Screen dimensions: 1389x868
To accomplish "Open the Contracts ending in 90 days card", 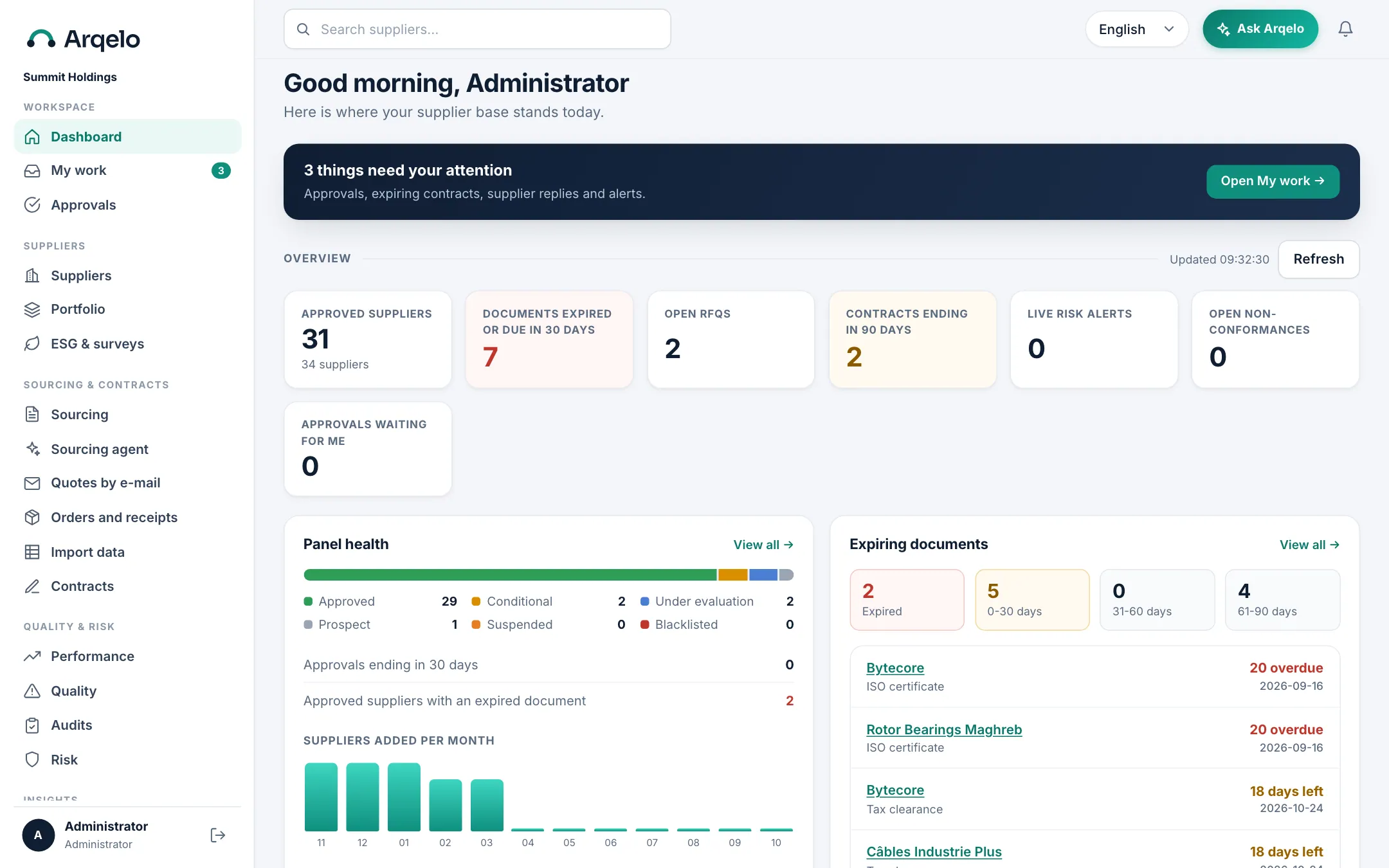I will (912, 339).
